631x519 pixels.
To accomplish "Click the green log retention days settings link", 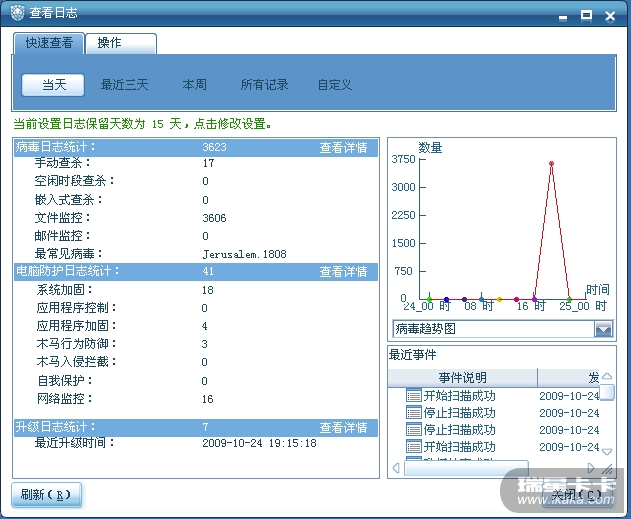I will click(142, 124).
